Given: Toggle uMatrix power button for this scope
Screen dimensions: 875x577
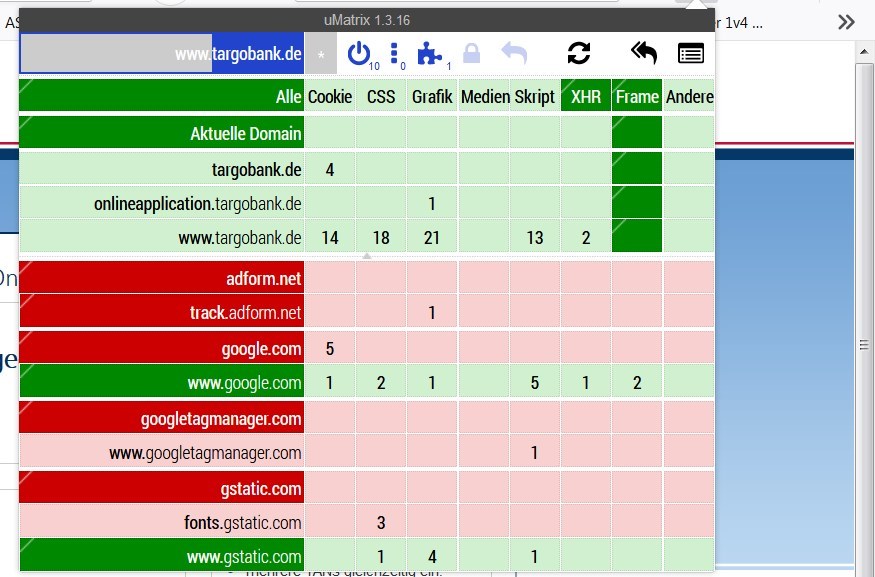Looking at the screenshot, I should pos(358,54).
